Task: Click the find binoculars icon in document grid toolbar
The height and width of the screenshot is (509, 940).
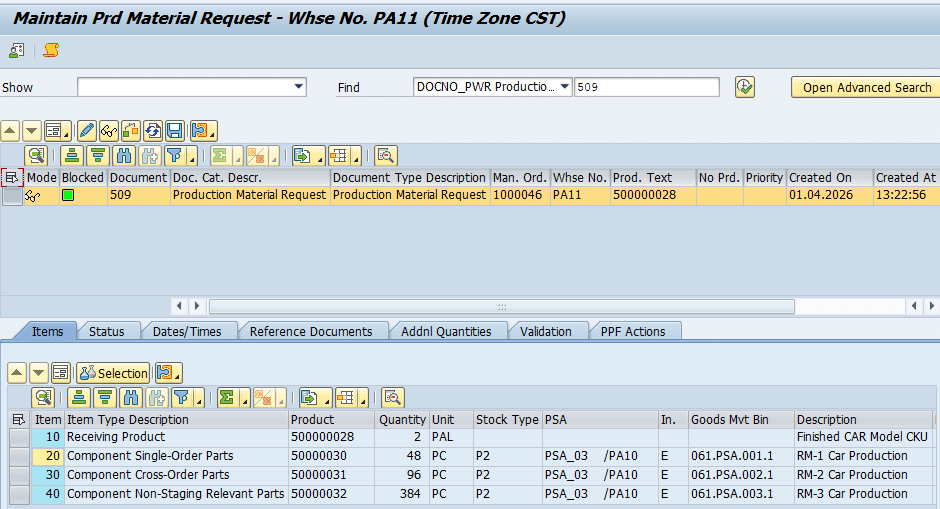Action: coord(124,155)
